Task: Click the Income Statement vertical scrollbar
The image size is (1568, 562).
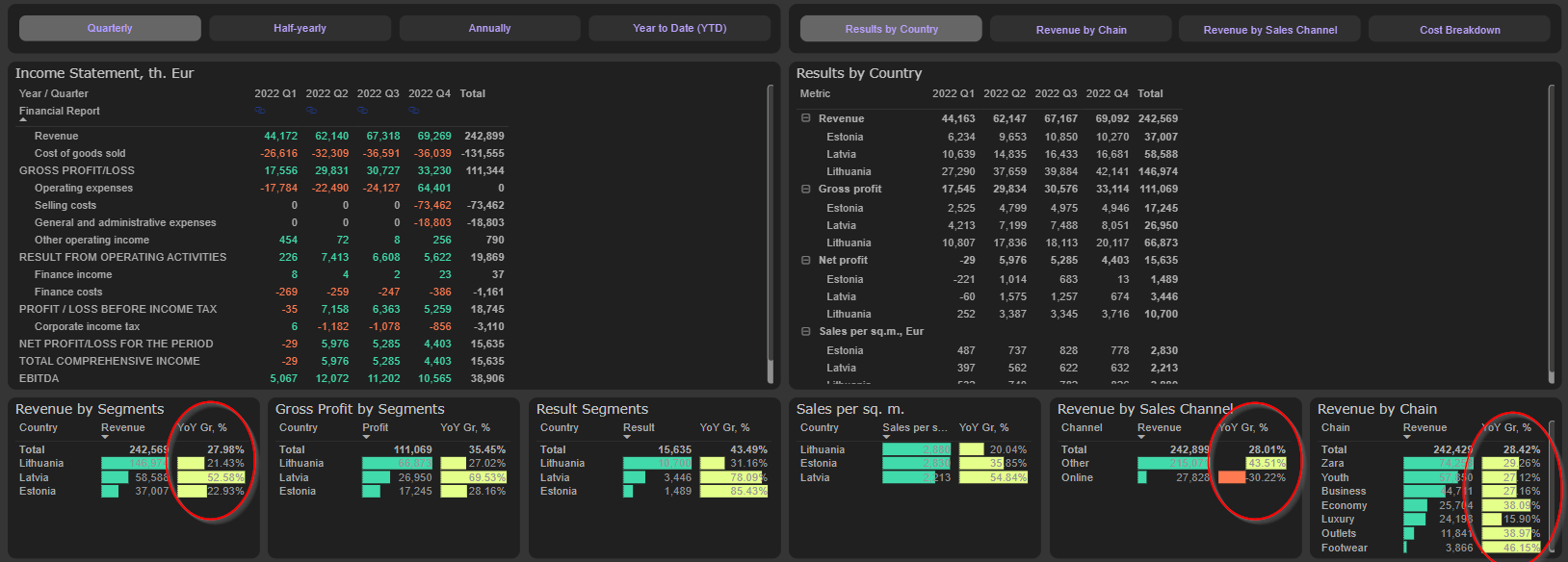Action: 770,231
